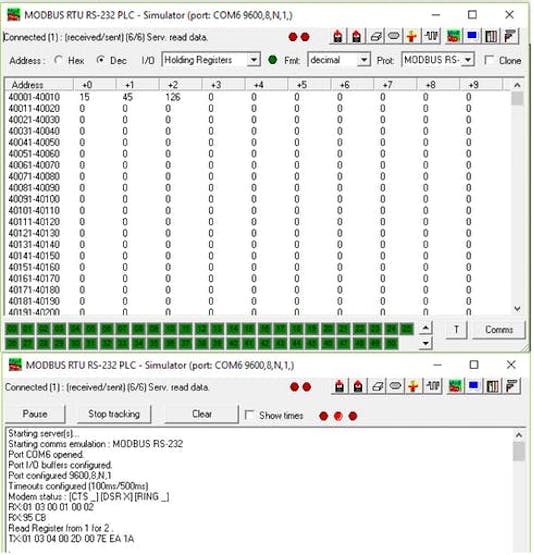Open serial connector icon in bottom window toolbar
Screen dimensions: 534x555
click(x=395, y=386)
